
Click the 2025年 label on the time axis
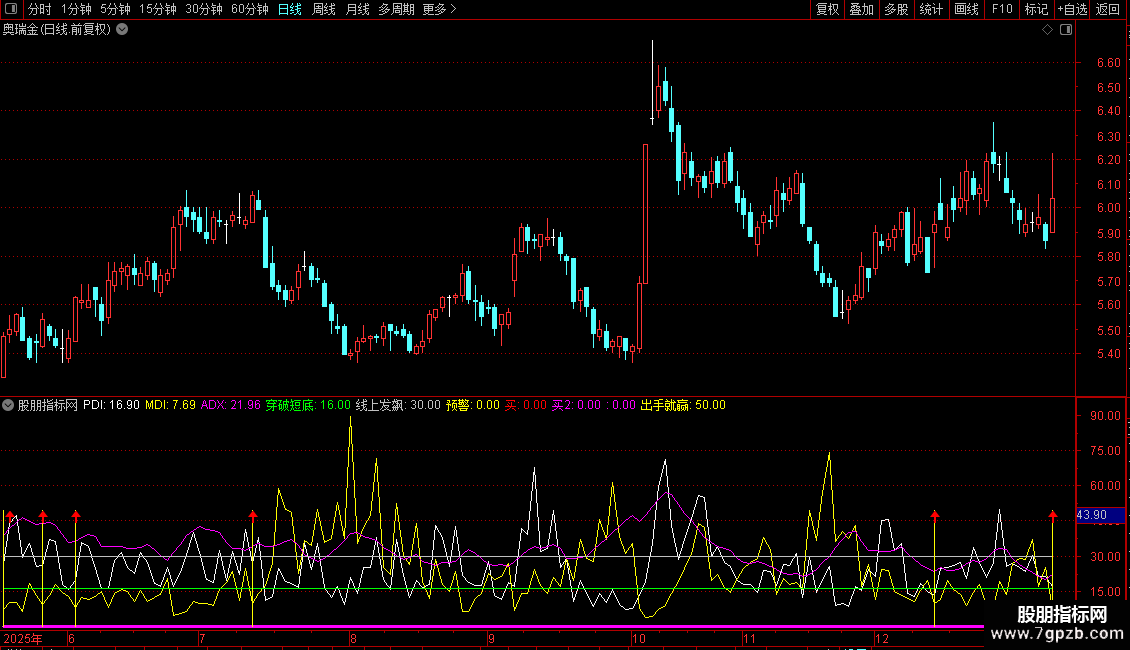(24, 638)
